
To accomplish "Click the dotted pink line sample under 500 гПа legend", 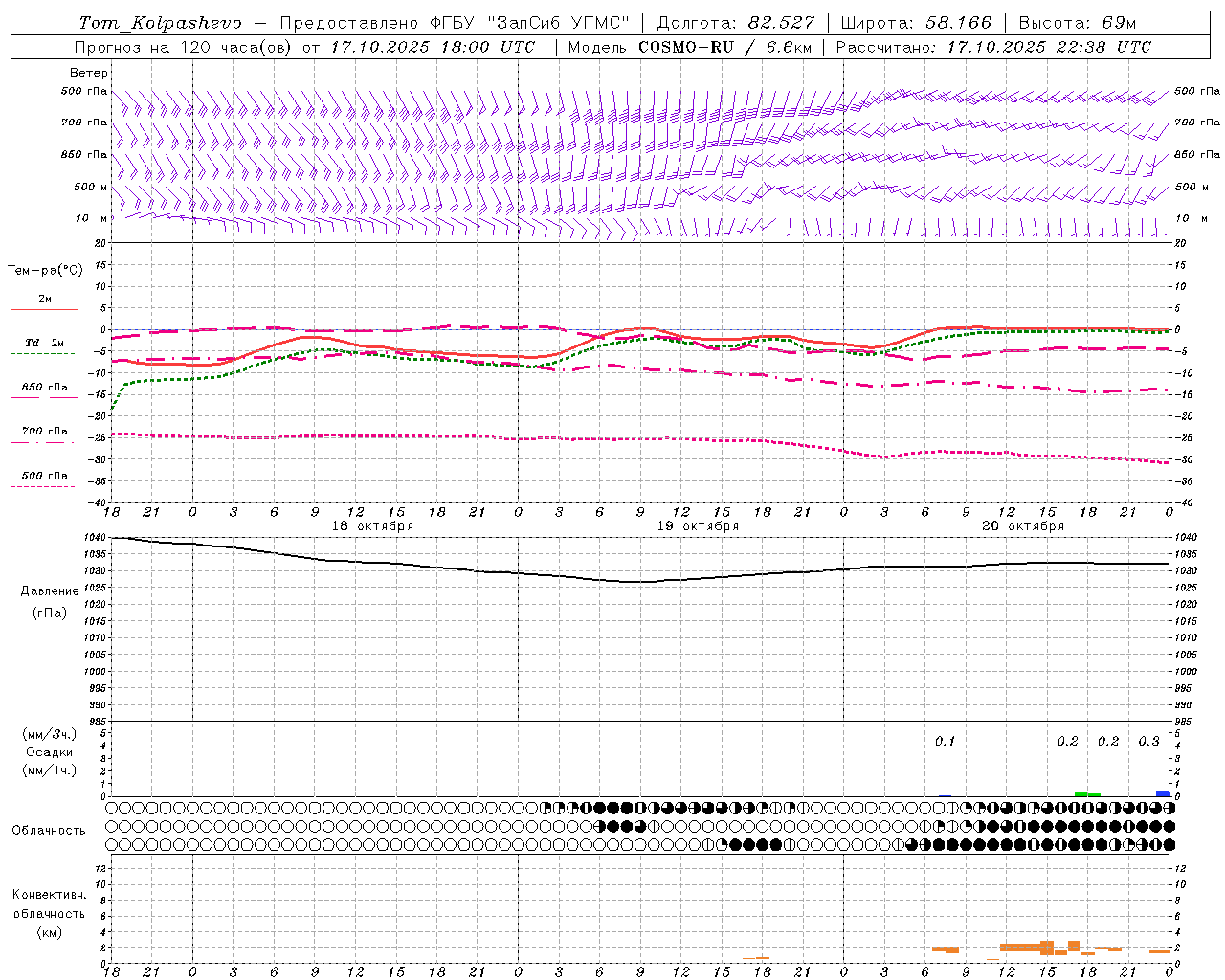I will 43,486.
